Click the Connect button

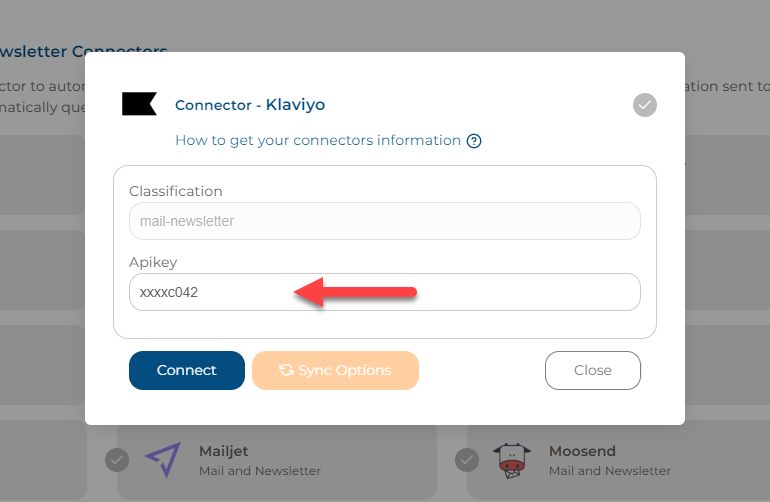click(187, 370)
